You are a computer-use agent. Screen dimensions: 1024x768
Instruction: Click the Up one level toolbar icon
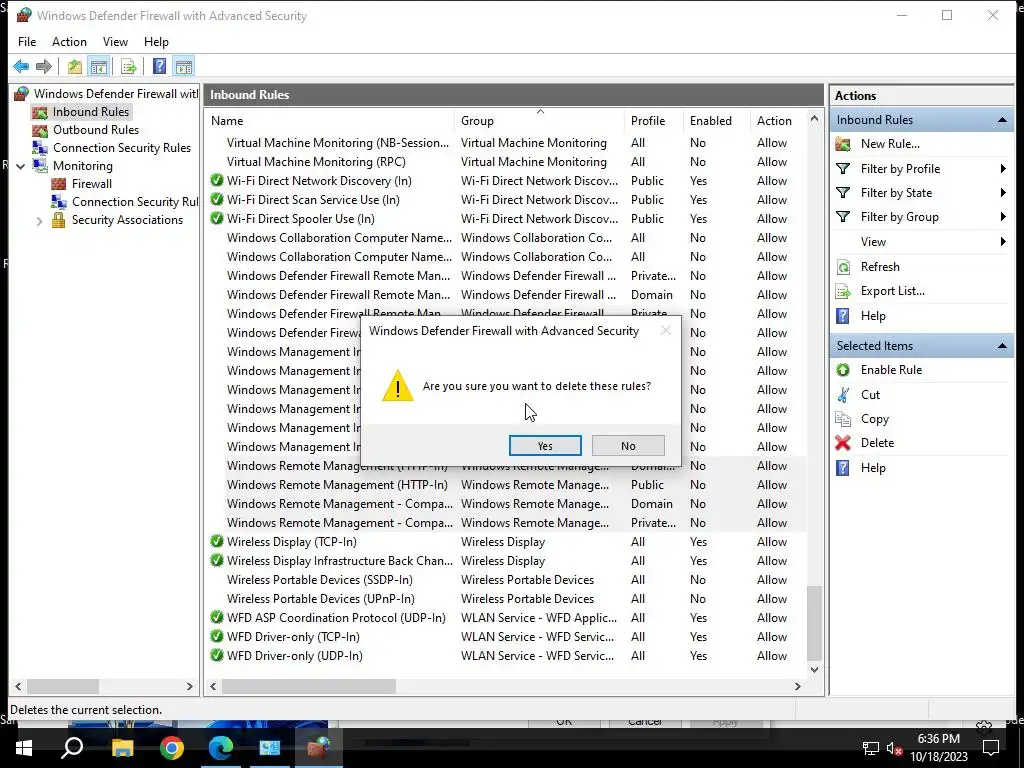[x=74, y=66]
